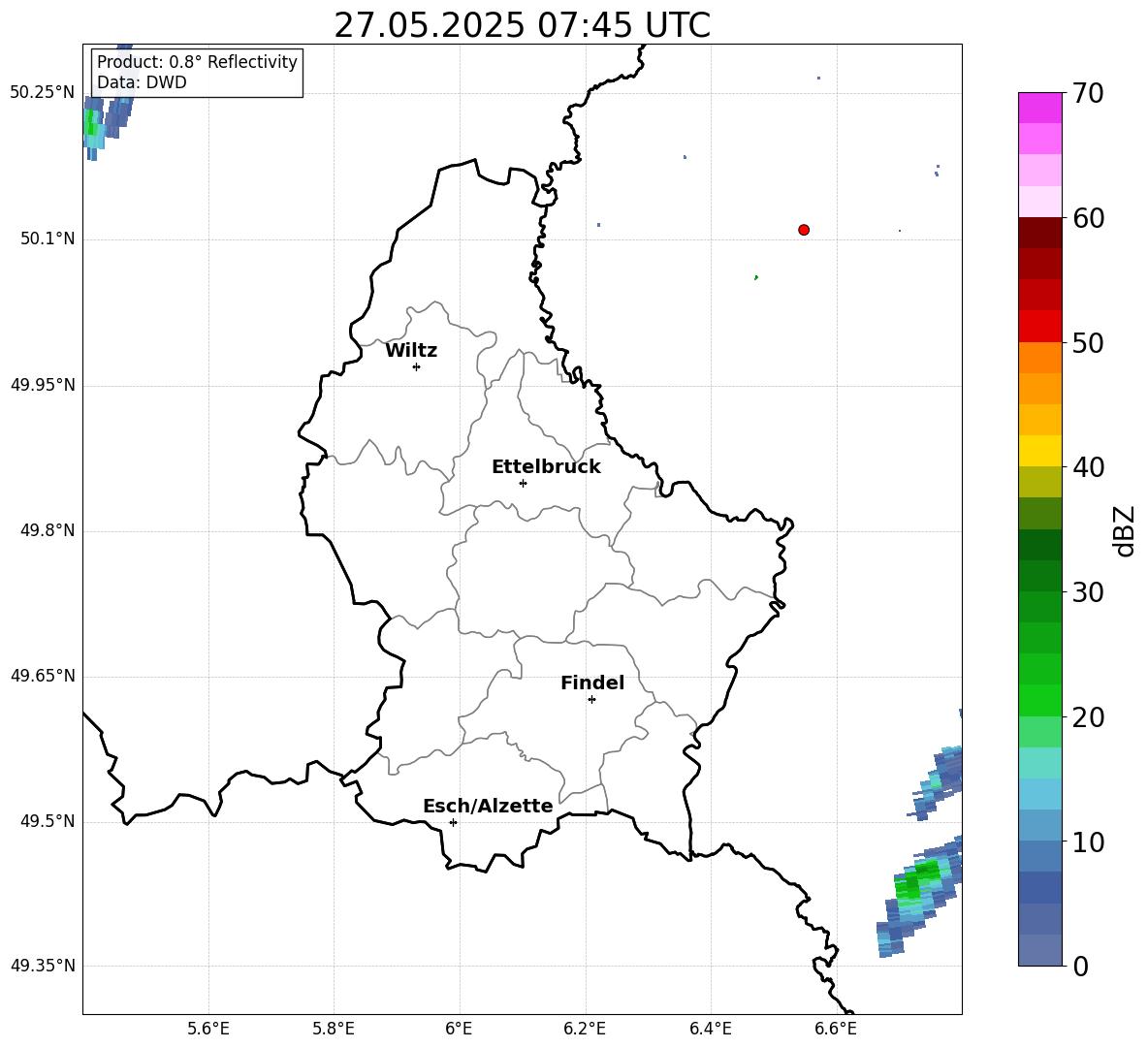This screenshot has height=1048, width=1148.
Task: Click the 40 tick label on colorbar
Action: (1088, 467)
